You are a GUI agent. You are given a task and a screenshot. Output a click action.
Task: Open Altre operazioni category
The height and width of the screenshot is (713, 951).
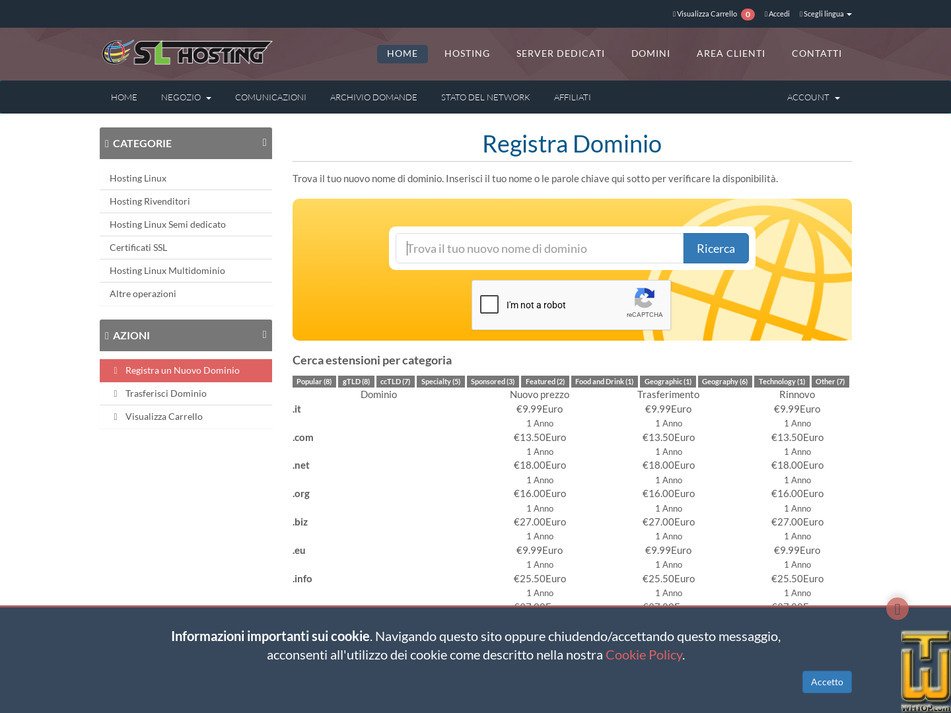pos(186,293)
